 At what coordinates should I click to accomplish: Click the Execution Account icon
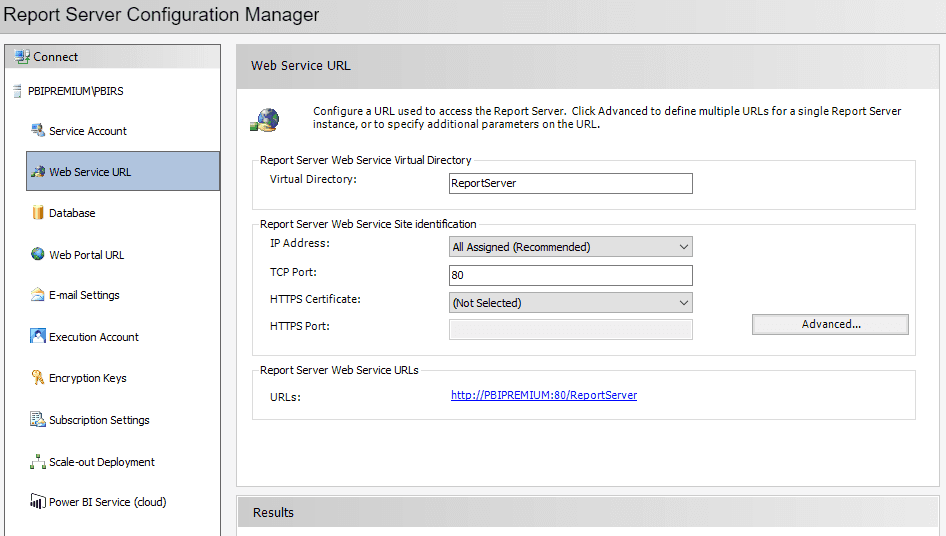tap(37, 336)
